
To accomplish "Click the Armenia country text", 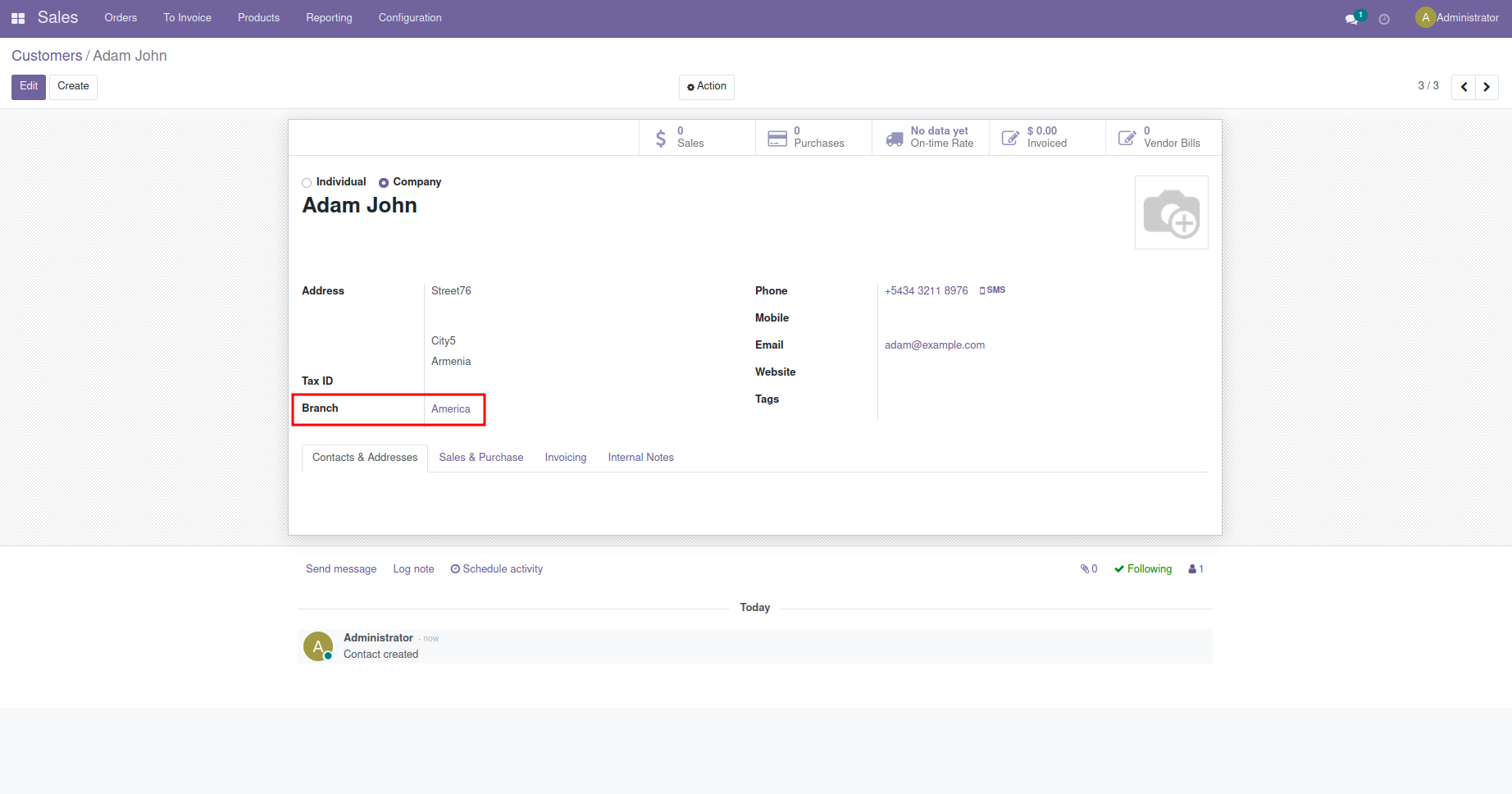I will click(451, 362).
